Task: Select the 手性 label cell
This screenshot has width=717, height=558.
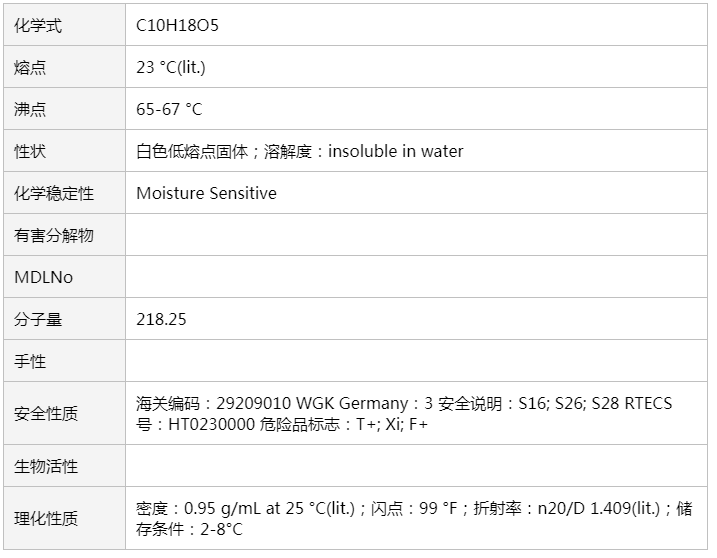Action: [x=30, y=361]
